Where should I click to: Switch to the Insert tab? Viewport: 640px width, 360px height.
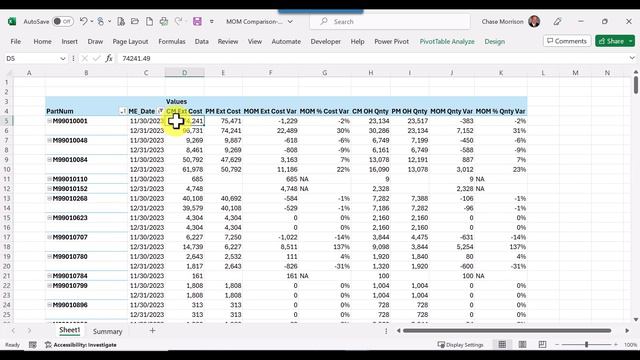[69, 41]
